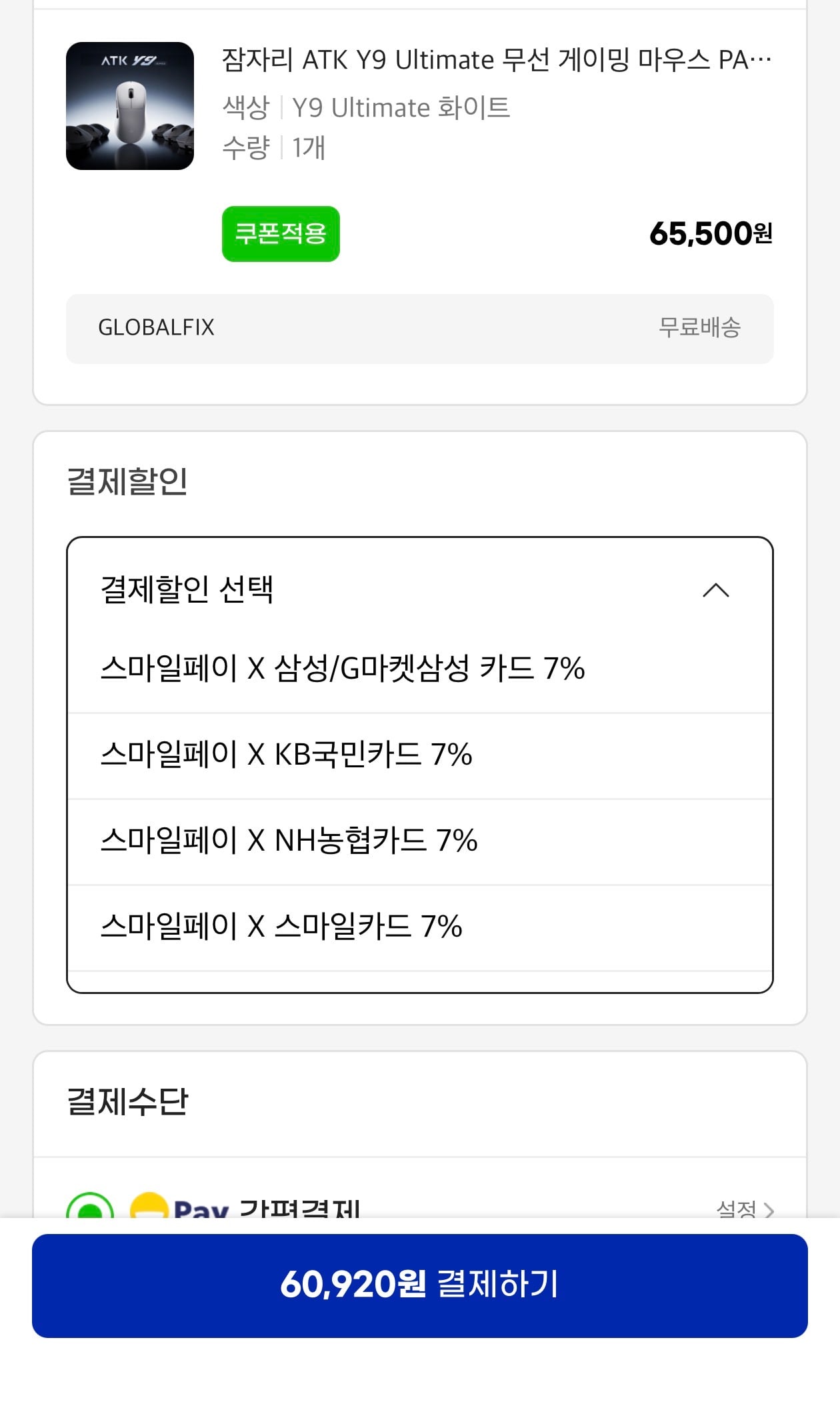Viewport: 840px width, 1422px height.
Task: Pick 스마일페이 X NH농협카드 7% option
Action: (289, 841)
